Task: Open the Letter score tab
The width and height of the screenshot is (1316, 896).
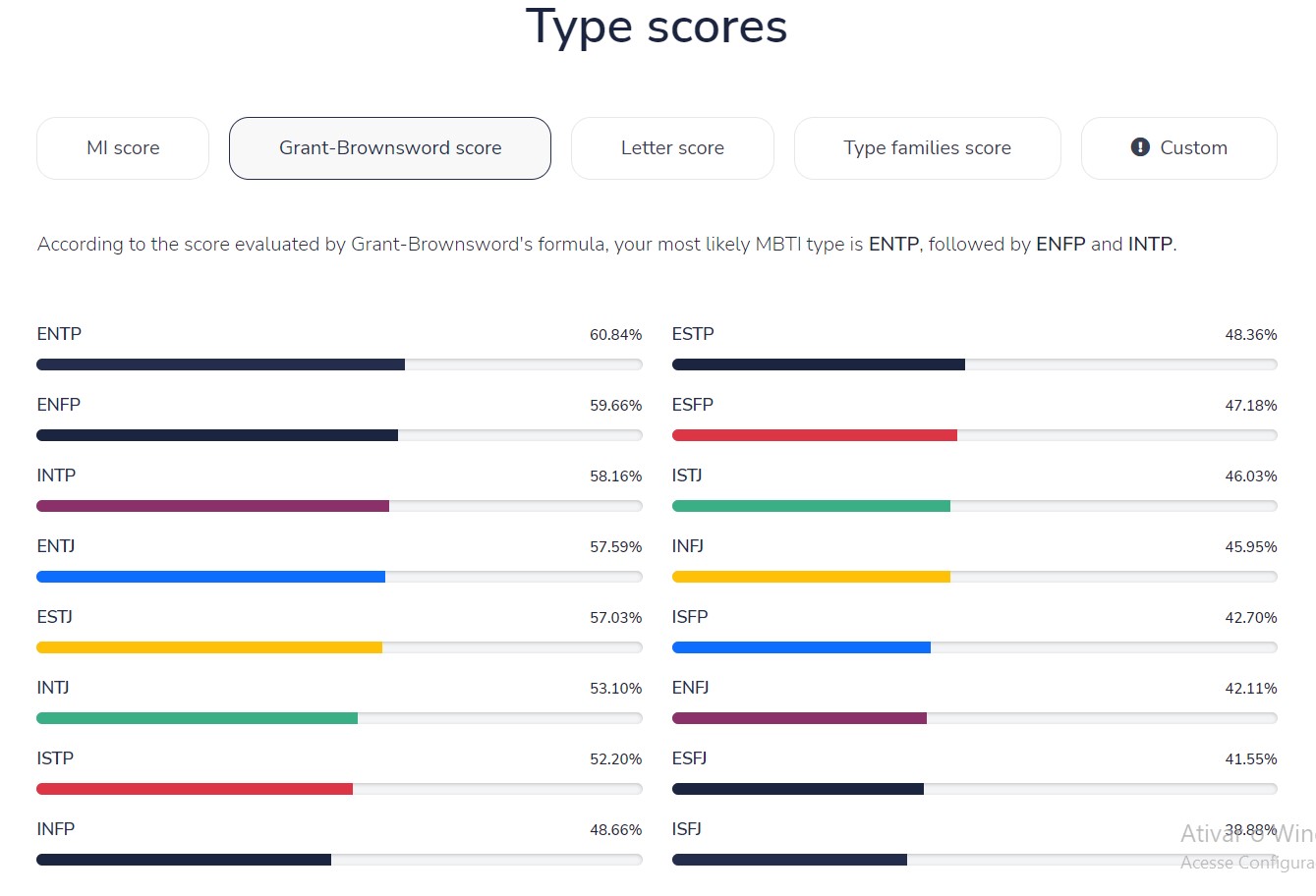Action: (x=672, y=147)
